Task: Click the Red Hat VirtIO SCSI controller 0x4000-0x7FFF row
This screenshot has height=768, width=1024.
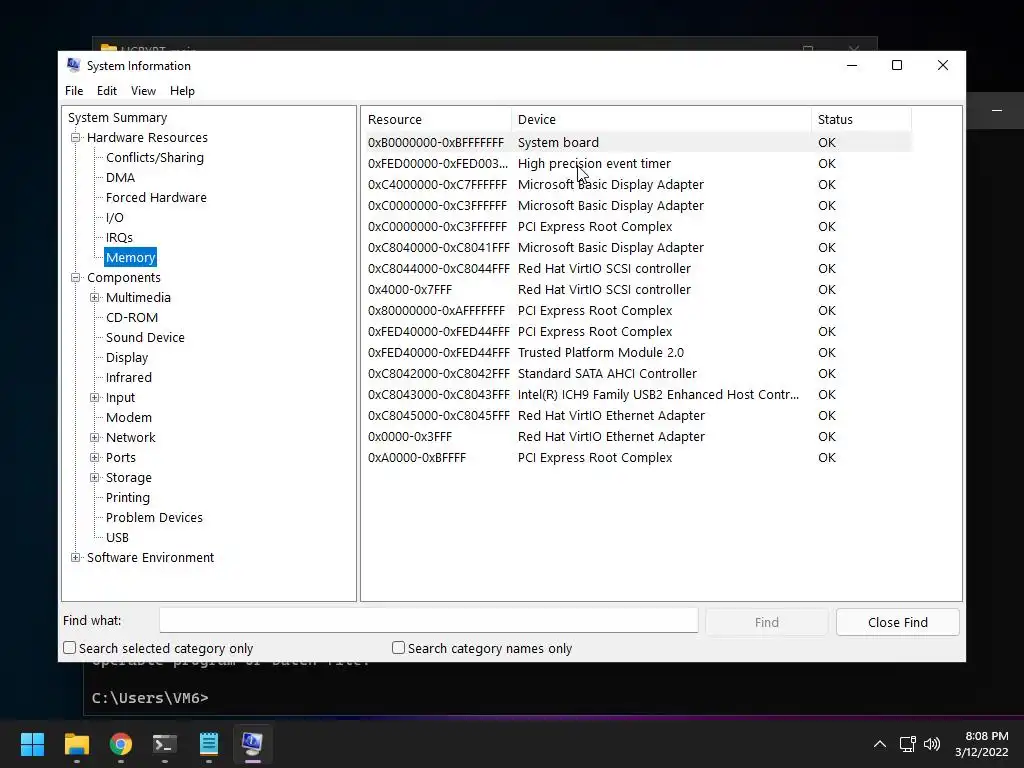Action: [x=637, y=289]
